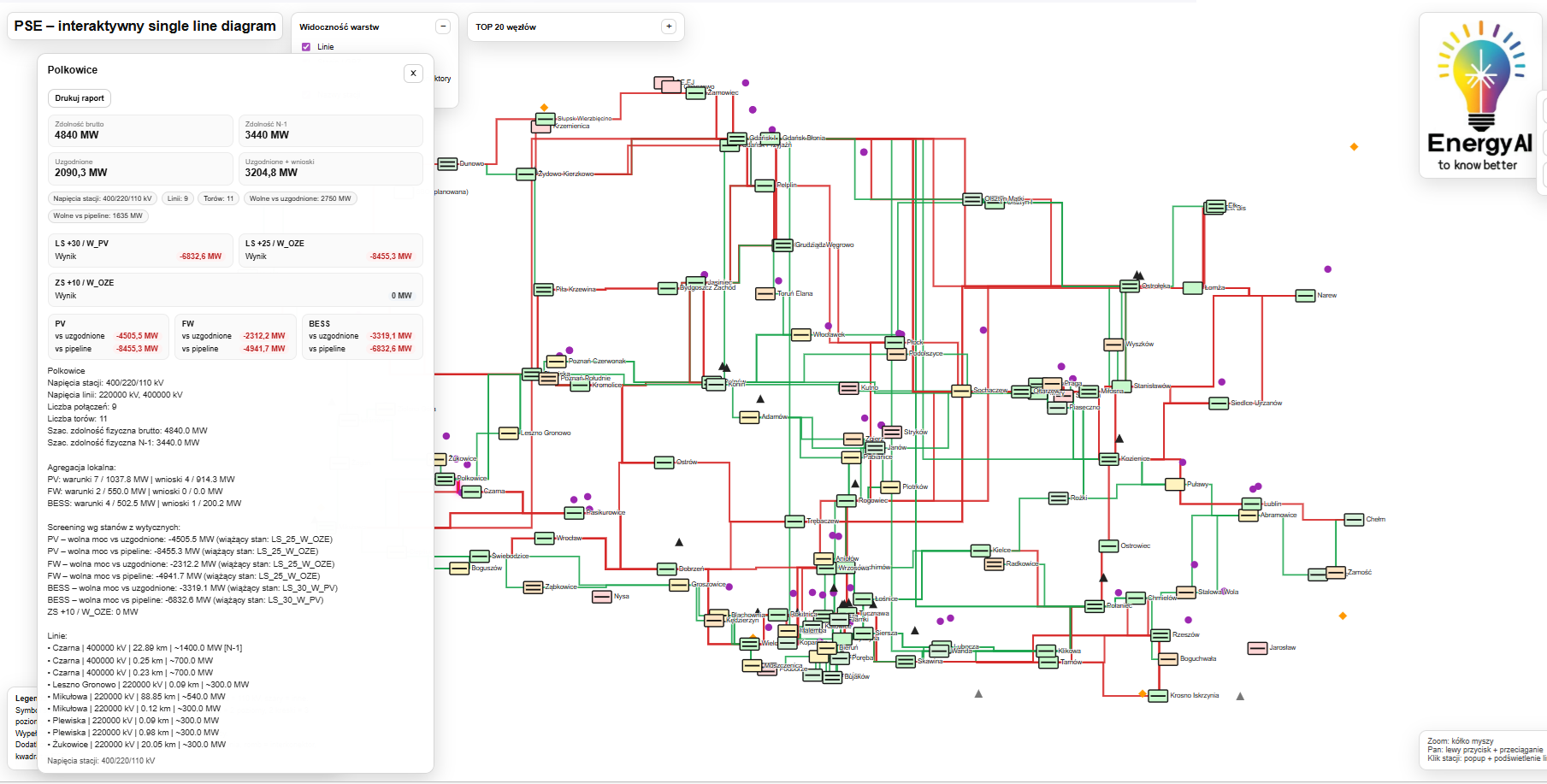Click the 'LS +25 / W_OZE' result card
The height and width of the screenshot is (784, 1547).
coord(330,251)
